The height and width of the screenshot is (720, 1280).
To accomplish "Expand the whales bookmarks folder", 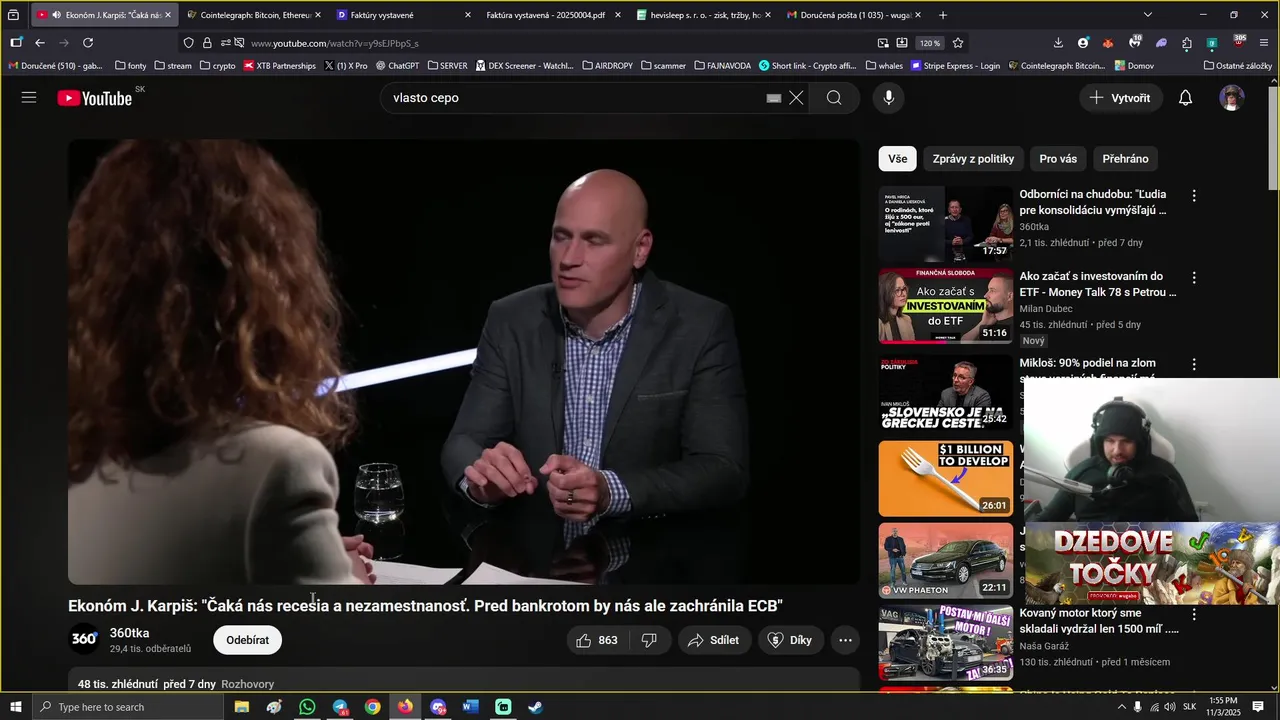I will coord(884,65).
